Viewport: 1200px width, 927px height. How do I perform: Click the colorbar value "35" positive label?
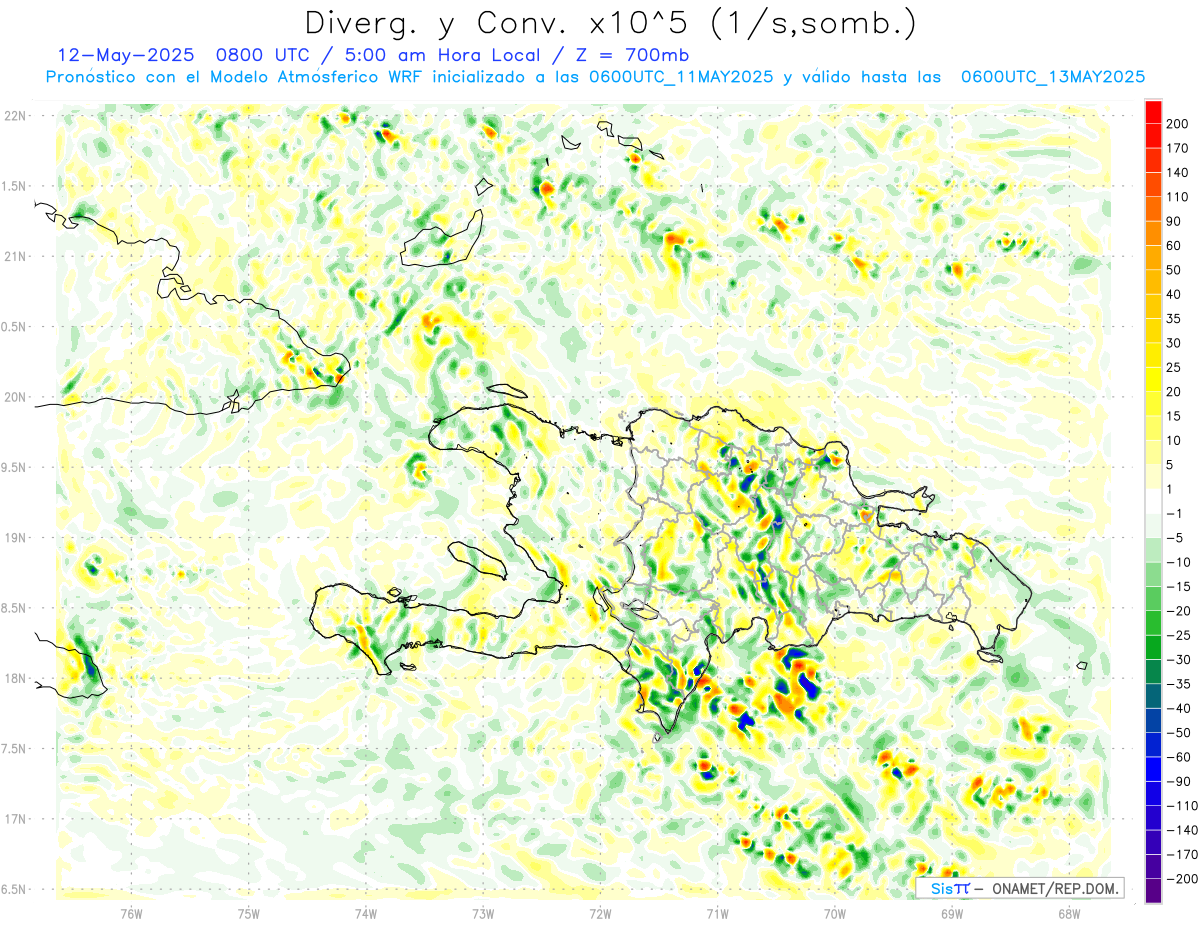click(1174, 319)
